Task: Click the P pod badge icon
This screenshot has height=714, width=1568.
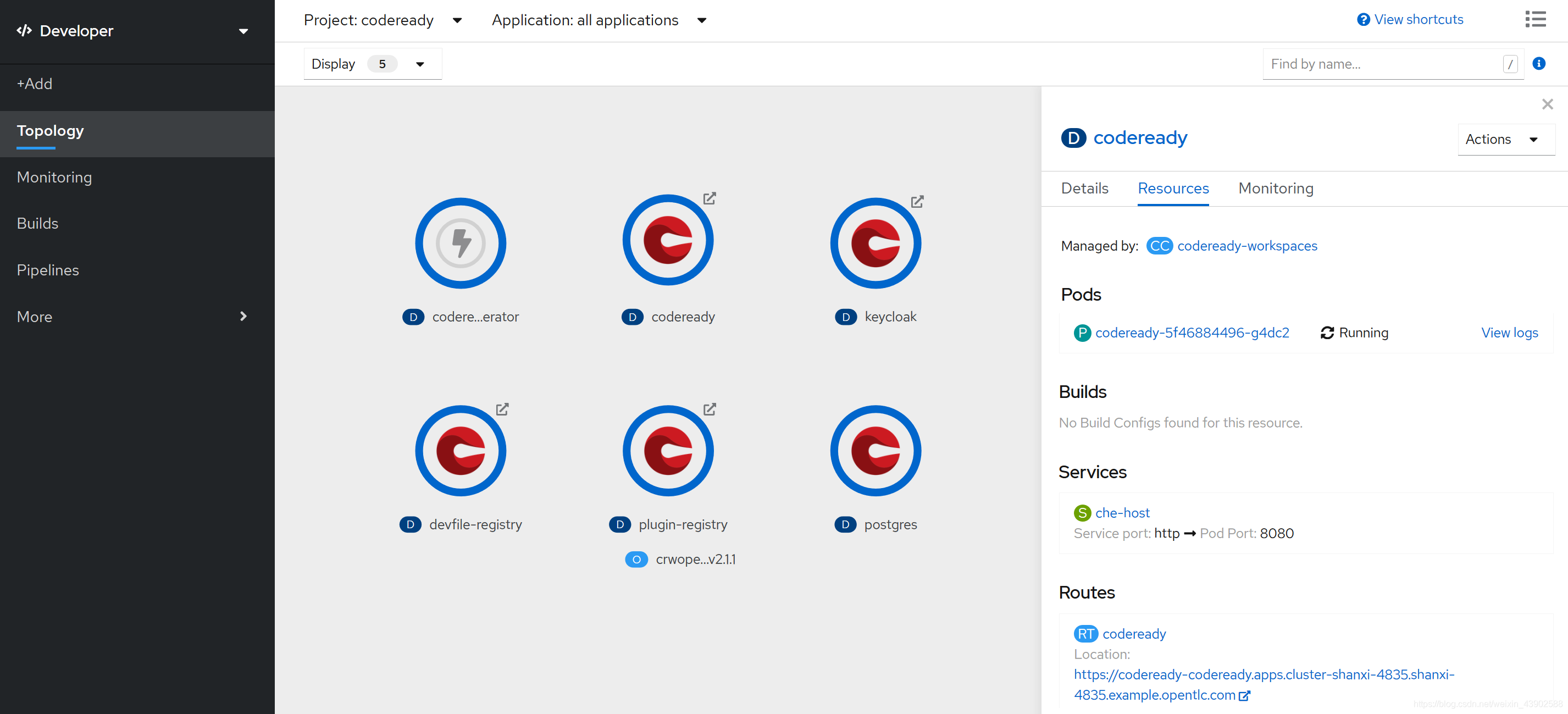Action: pos(1082,333)
